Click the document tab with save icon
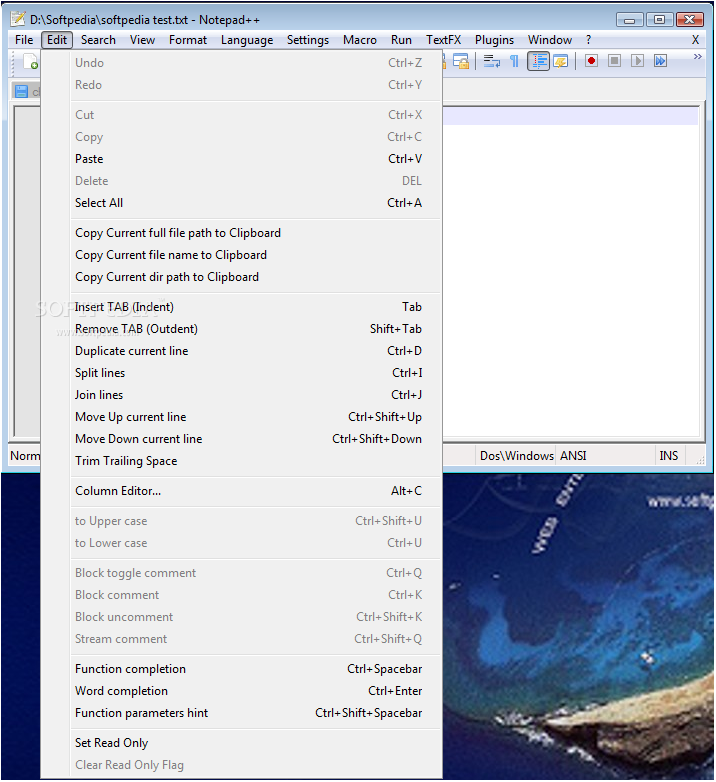This screenshot has height=782, width=716. (26, 91)
